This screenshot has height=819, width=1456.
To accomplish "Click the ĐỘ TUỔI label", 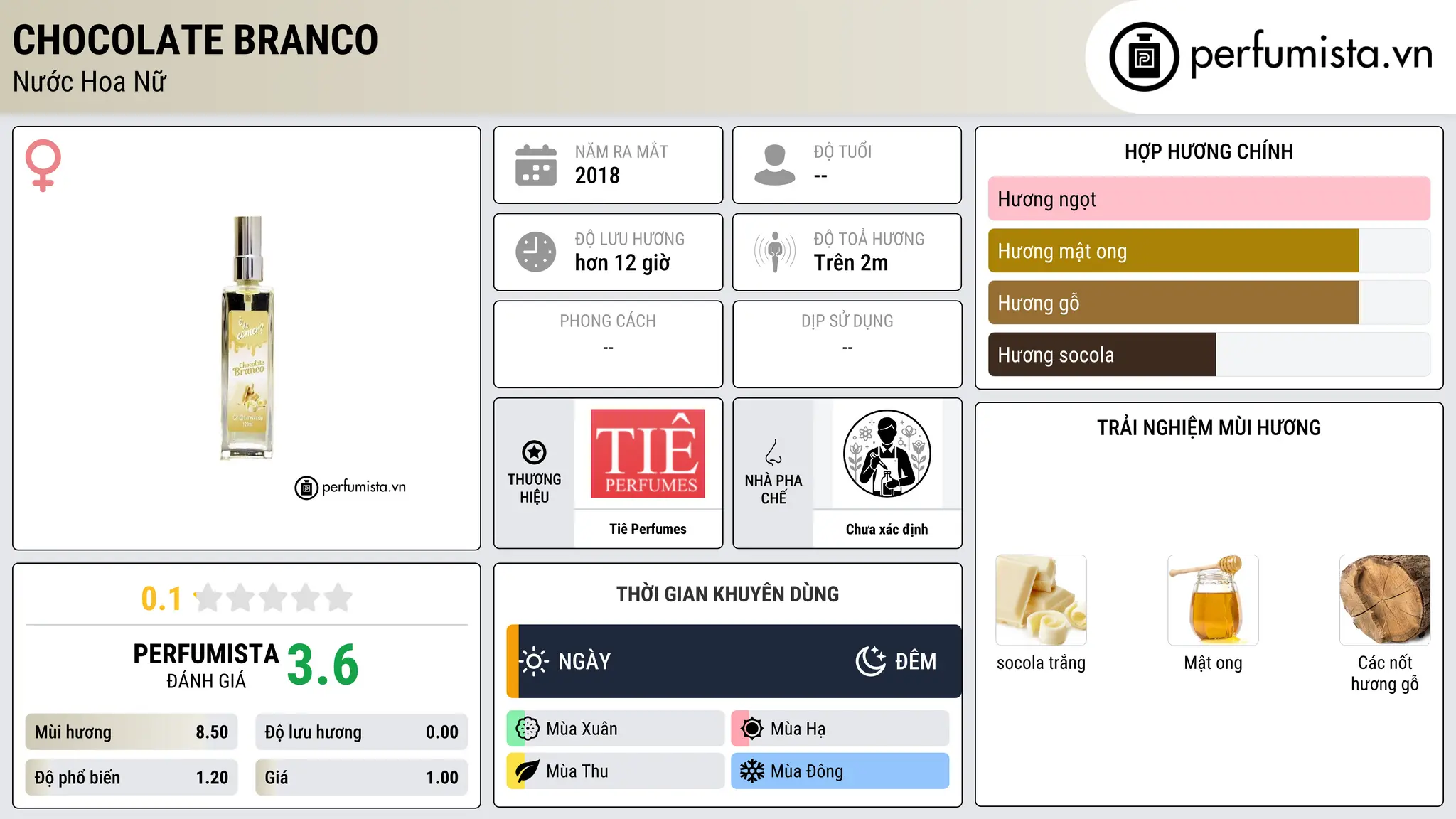I will (x=842, y=152).
